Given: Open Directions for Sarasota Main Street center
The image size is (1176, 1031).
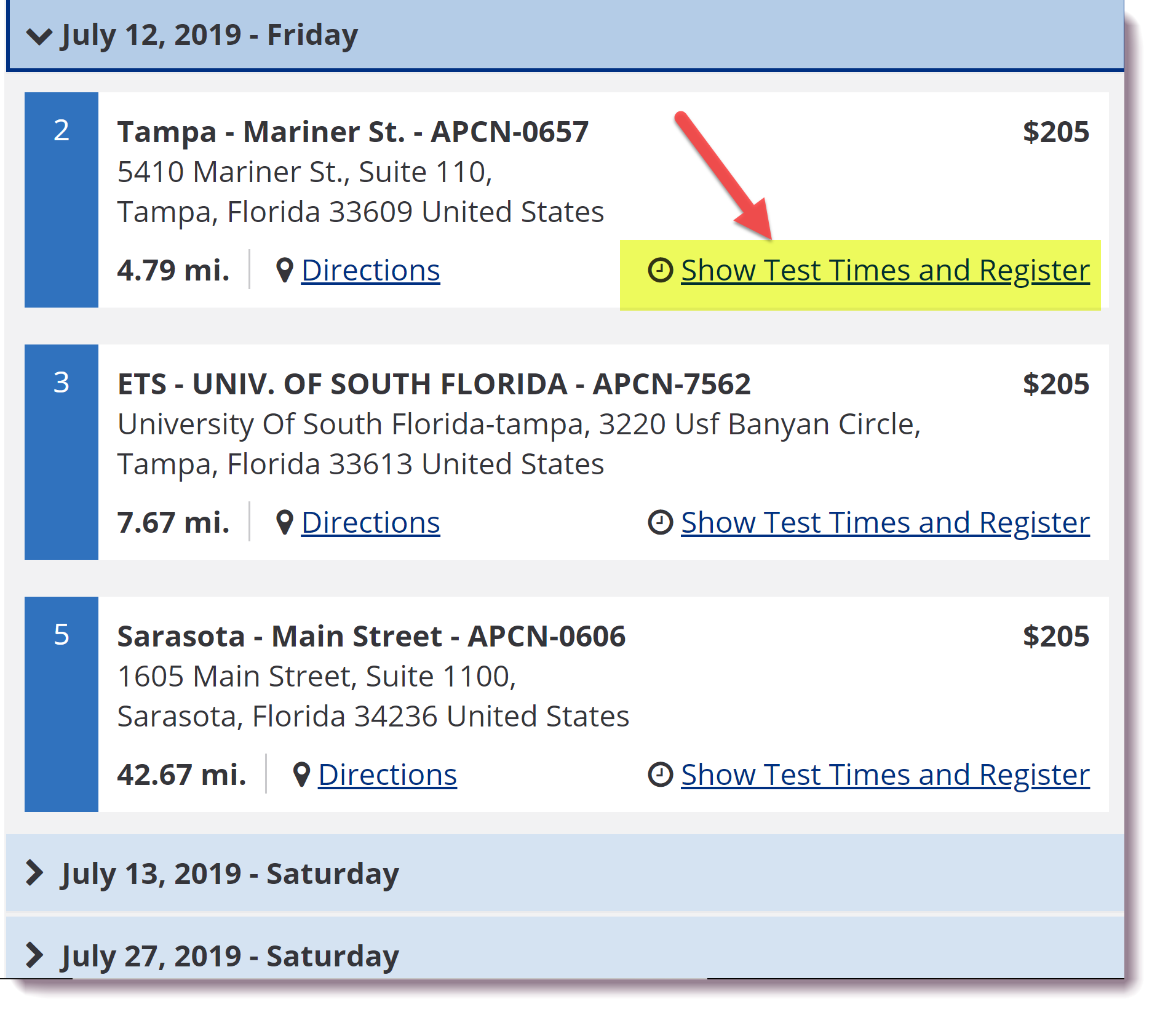Looking at the screenshot, I should [387, 775].
